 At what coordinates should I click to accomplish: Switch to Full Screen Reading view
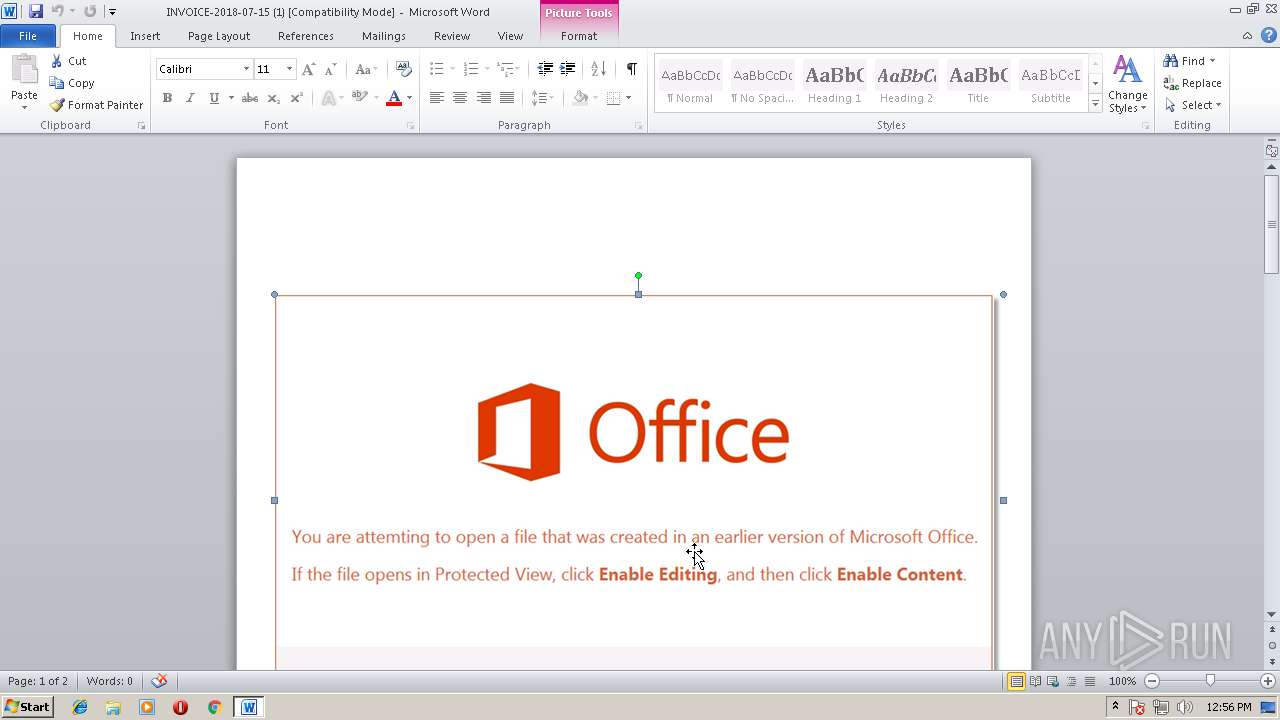(1035, 681)
